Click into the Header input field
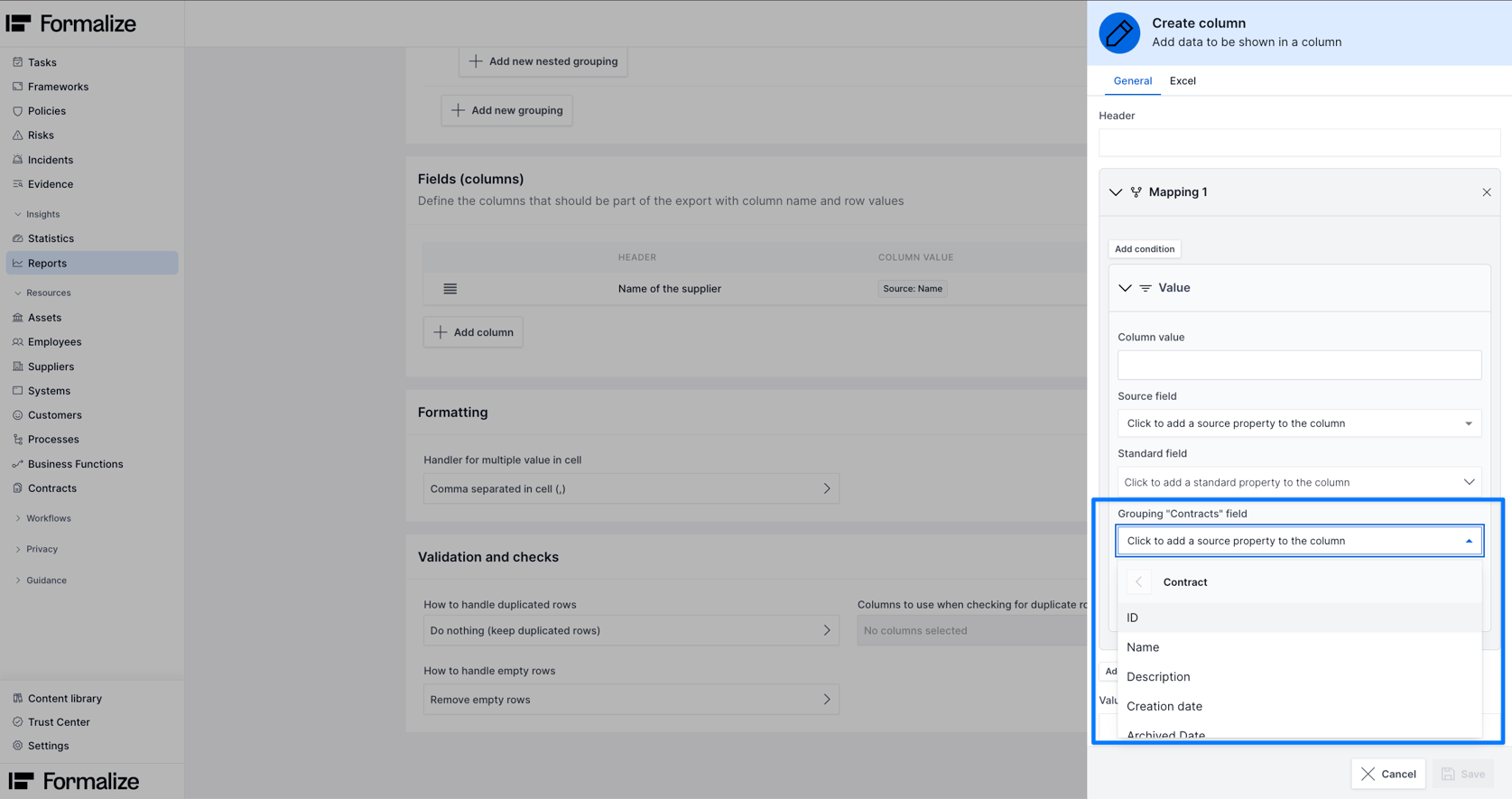 click(x=1298, y=143)
